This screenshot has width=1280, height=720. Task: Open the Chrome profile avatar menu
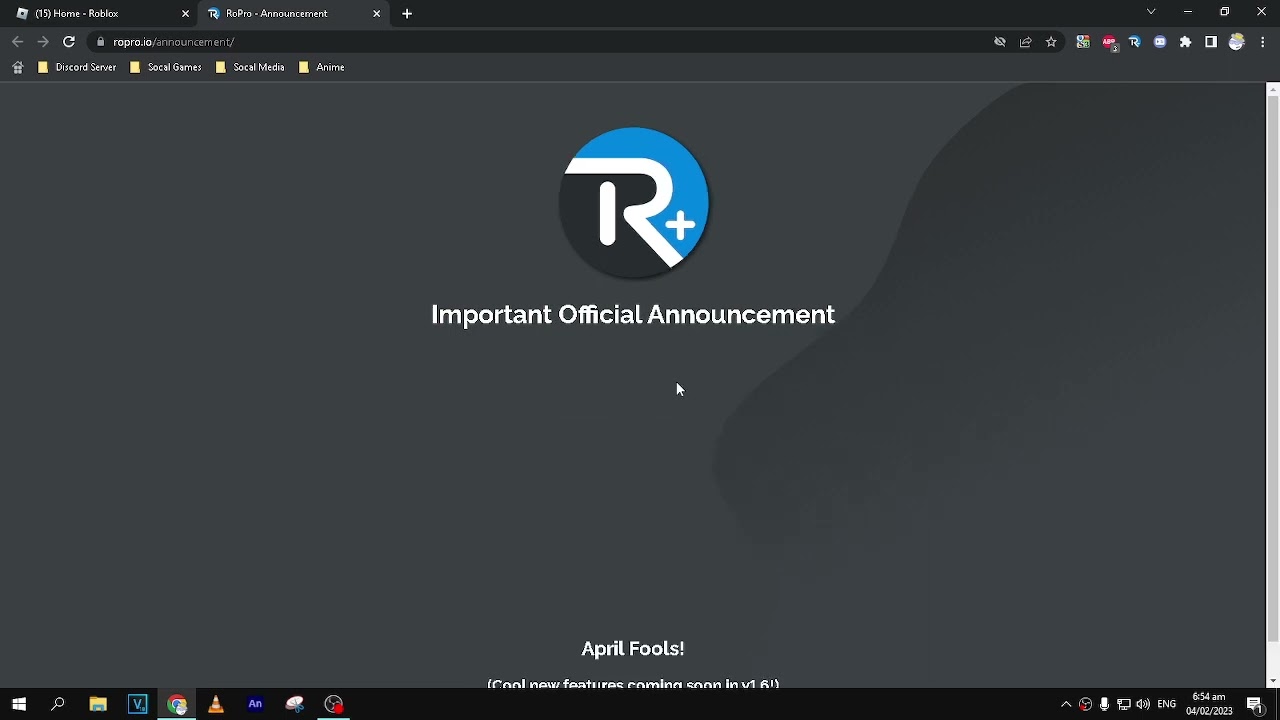click(x=1237, y=42)
